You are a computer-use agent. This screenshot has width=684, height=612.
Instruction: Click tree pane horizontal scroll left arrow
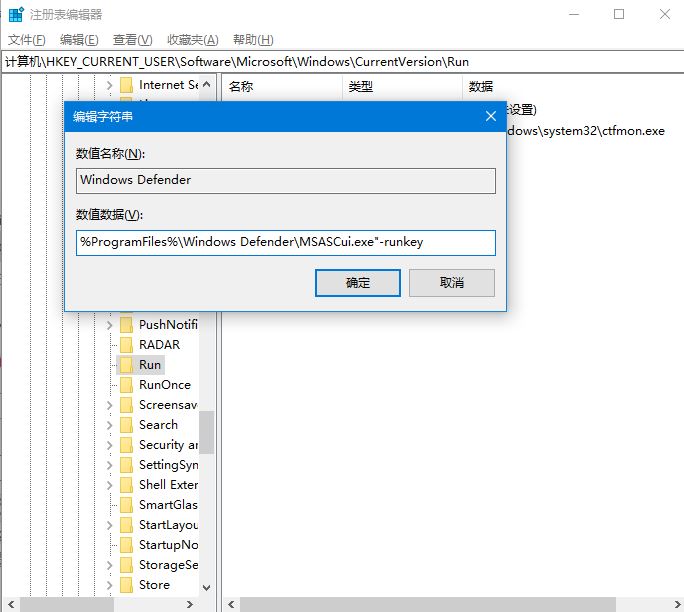[11, 604]
